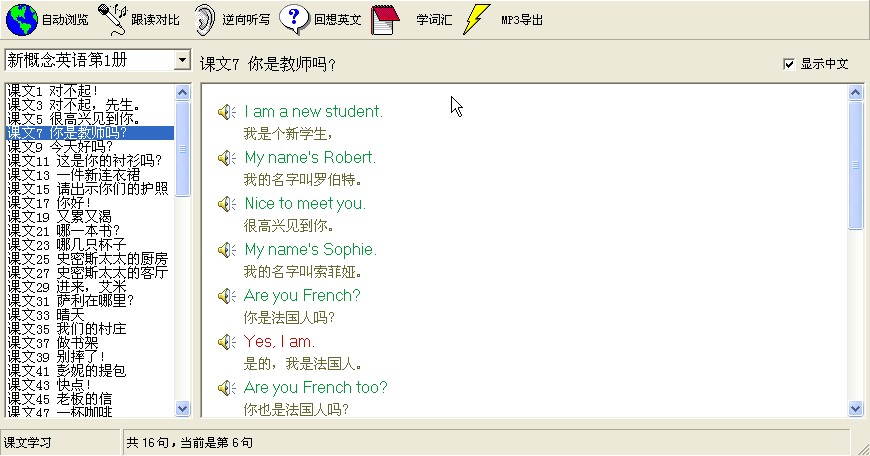This screenshot has width=870, height=456.
Task: Select lesson 课文37 做书架
Action: tap(90, 343)
